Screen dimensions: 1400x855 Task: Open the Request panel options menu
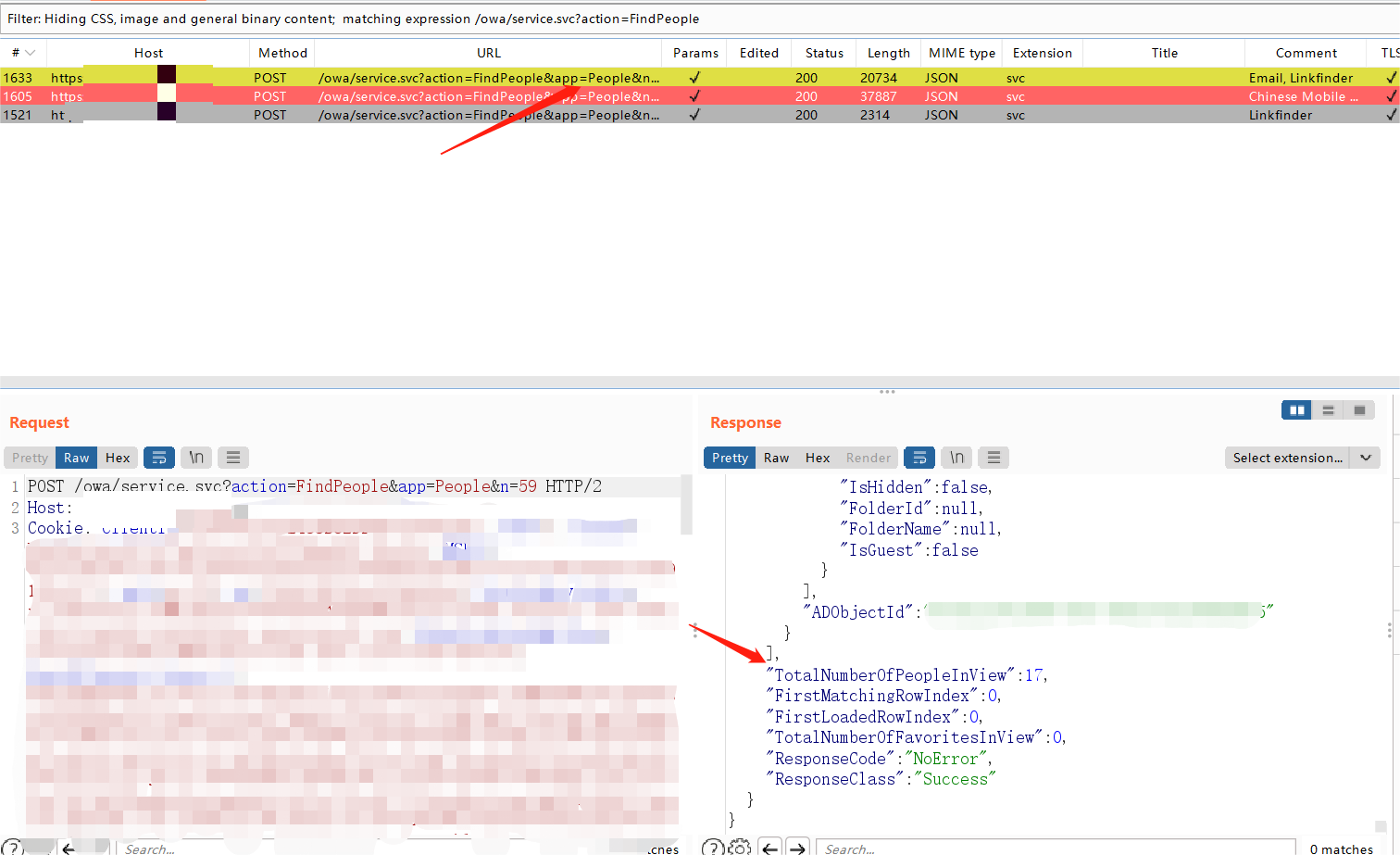coord(233,458)
